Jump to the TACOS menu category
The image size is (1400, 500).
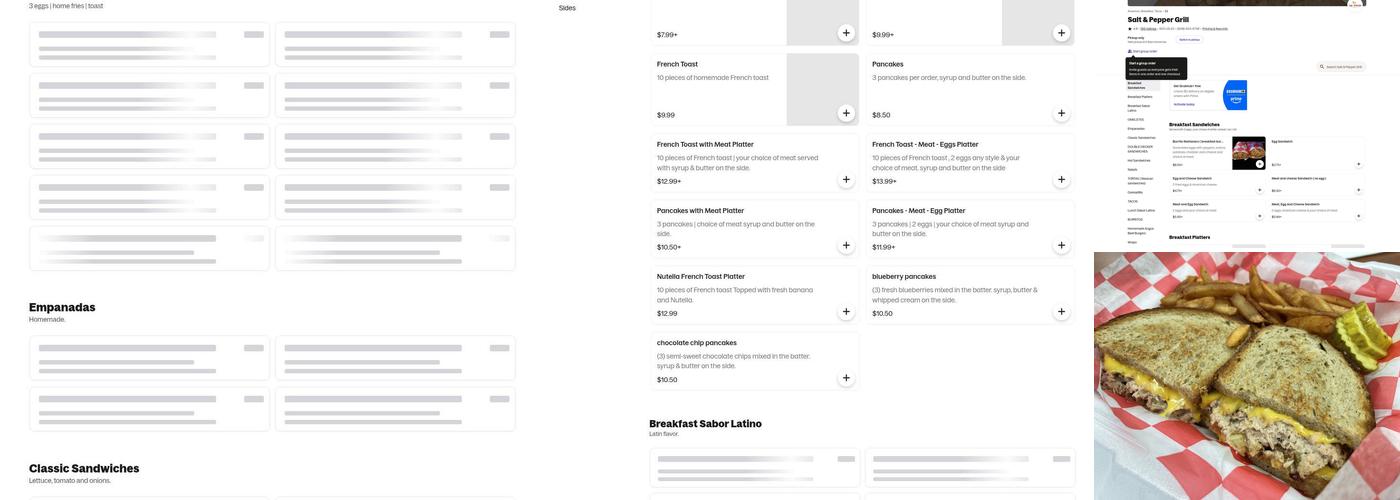coord(1135,201)
